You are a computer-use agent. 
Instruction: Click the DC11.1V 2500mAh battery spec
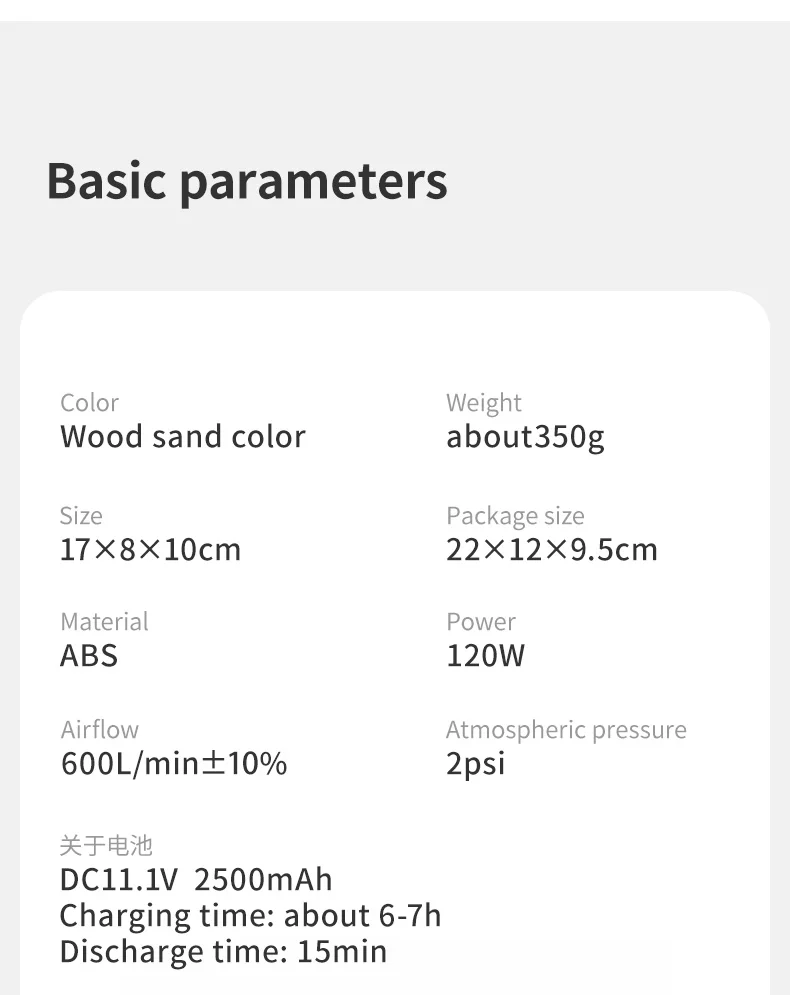click(196, 880)
